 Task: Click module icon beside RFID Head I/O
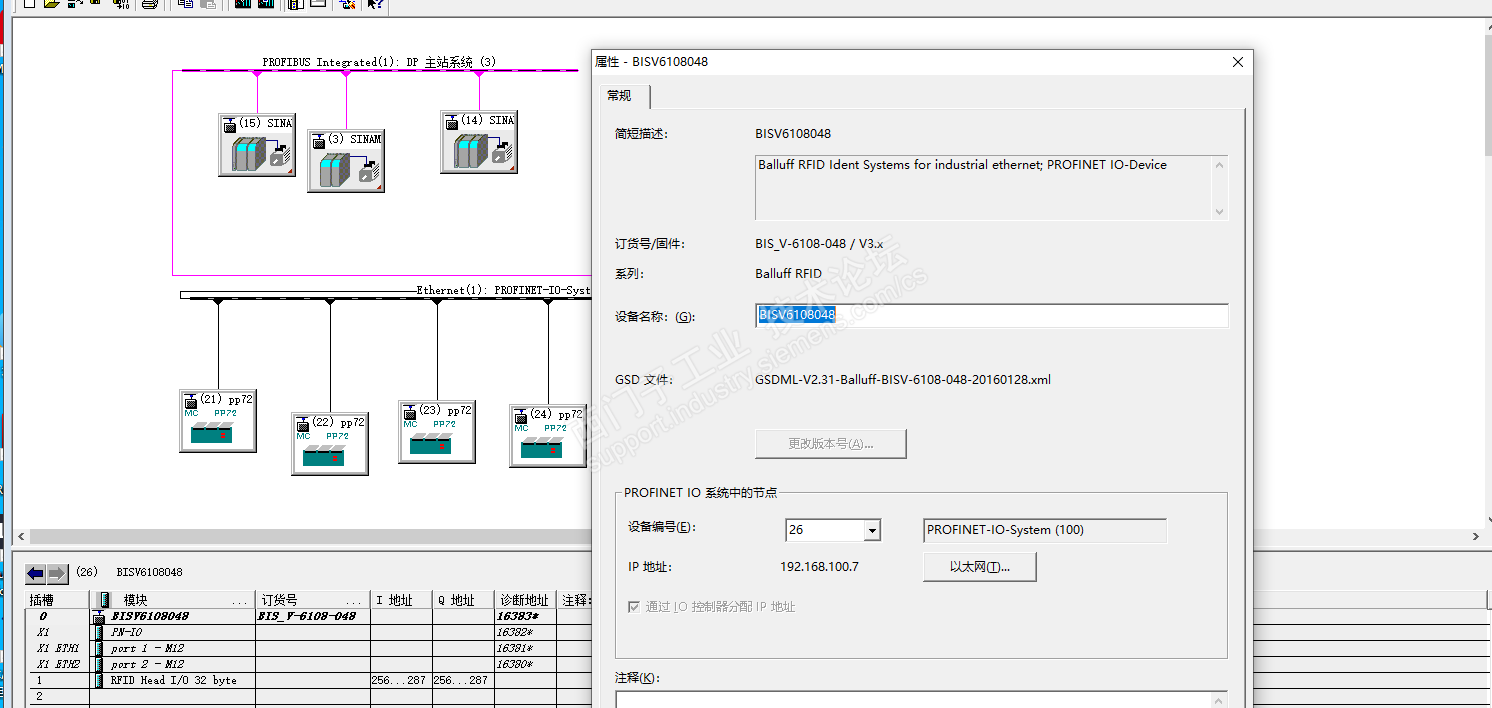(x=99, y=680)
